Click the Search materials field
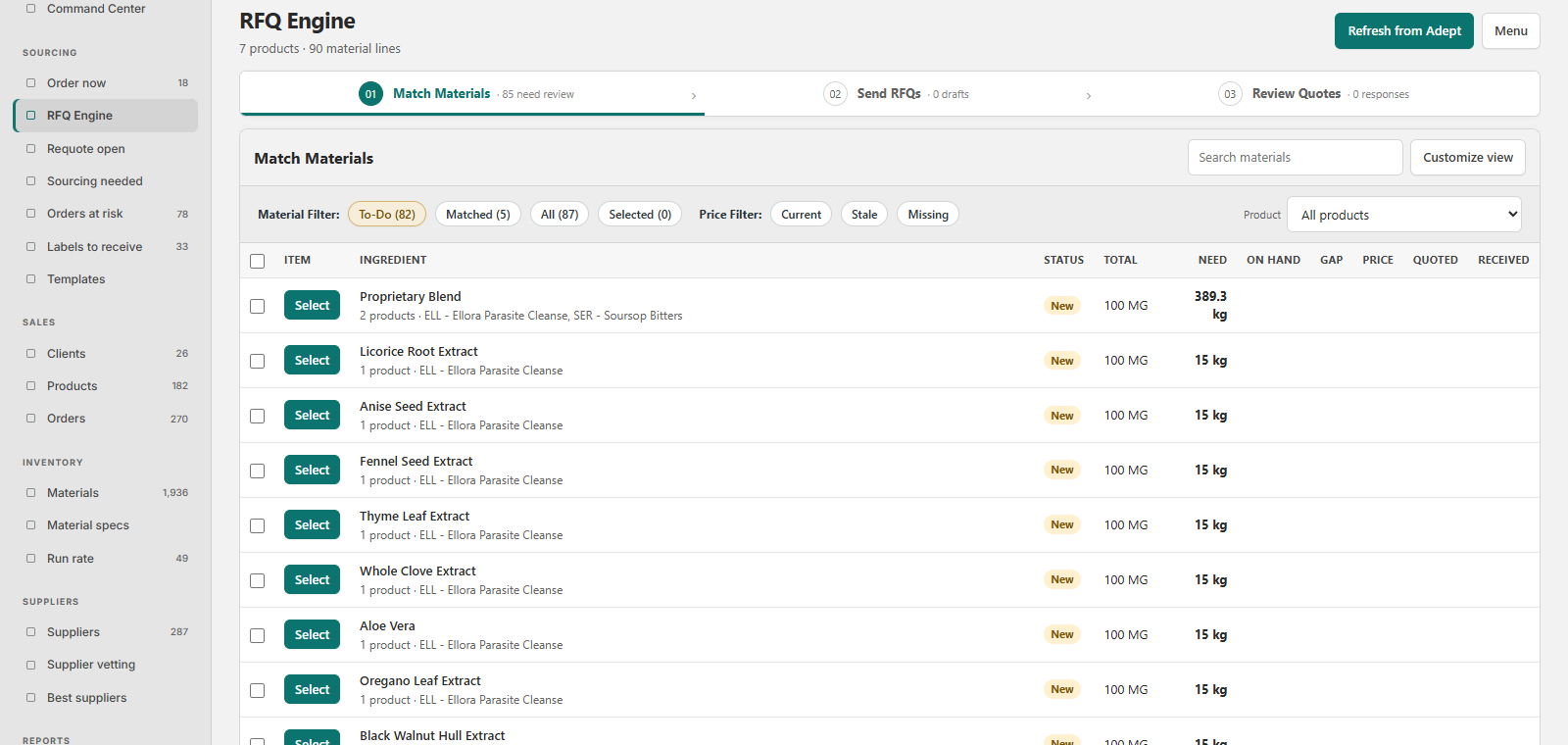The width and height of the screenshot is (1568, 745). point(1295,158)
